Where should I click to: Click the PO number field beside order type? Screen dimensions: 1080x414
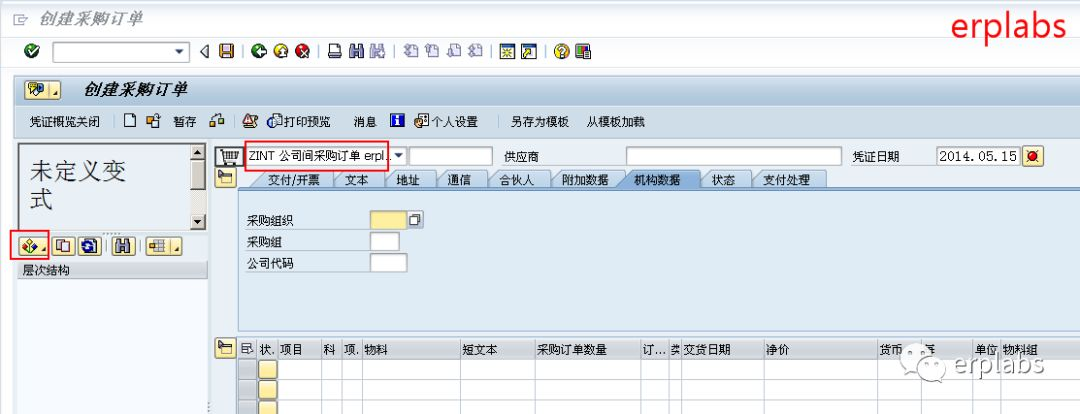click(x=451, y=156)
